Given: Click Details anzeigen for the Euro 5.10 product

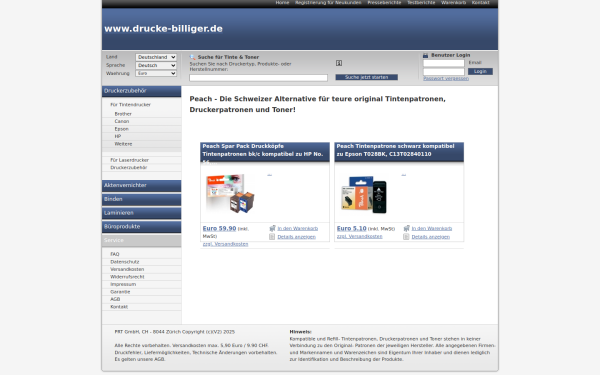Looking at the screenshot, I should coord(430,237).
